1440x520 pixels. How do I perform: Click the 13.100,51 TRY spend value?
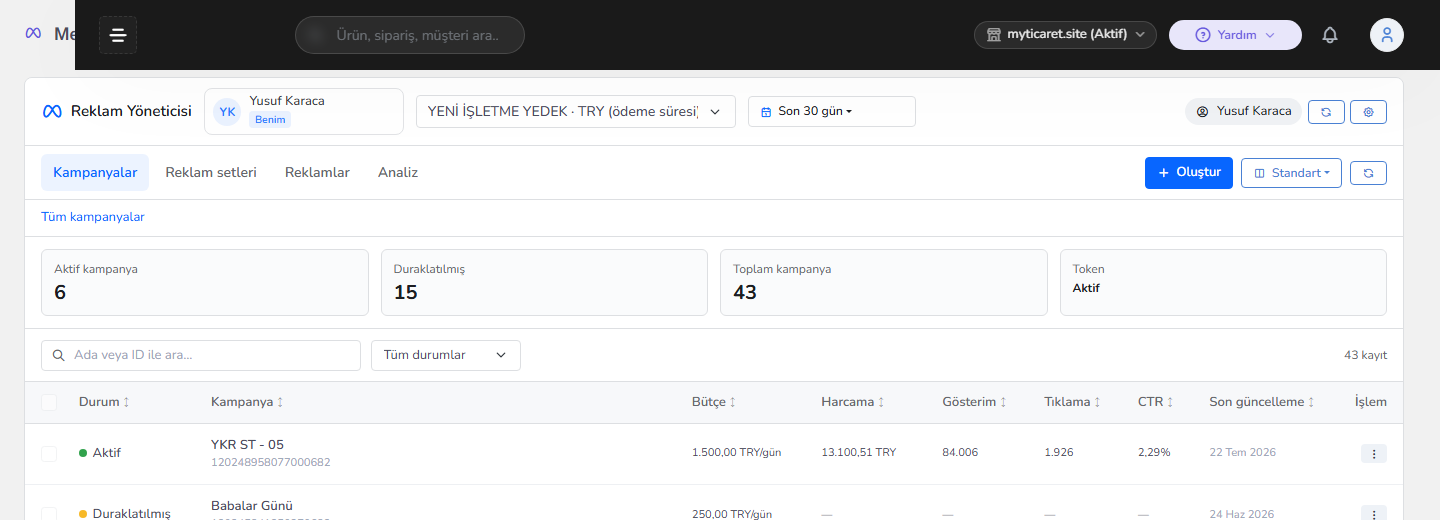point(859,453)
